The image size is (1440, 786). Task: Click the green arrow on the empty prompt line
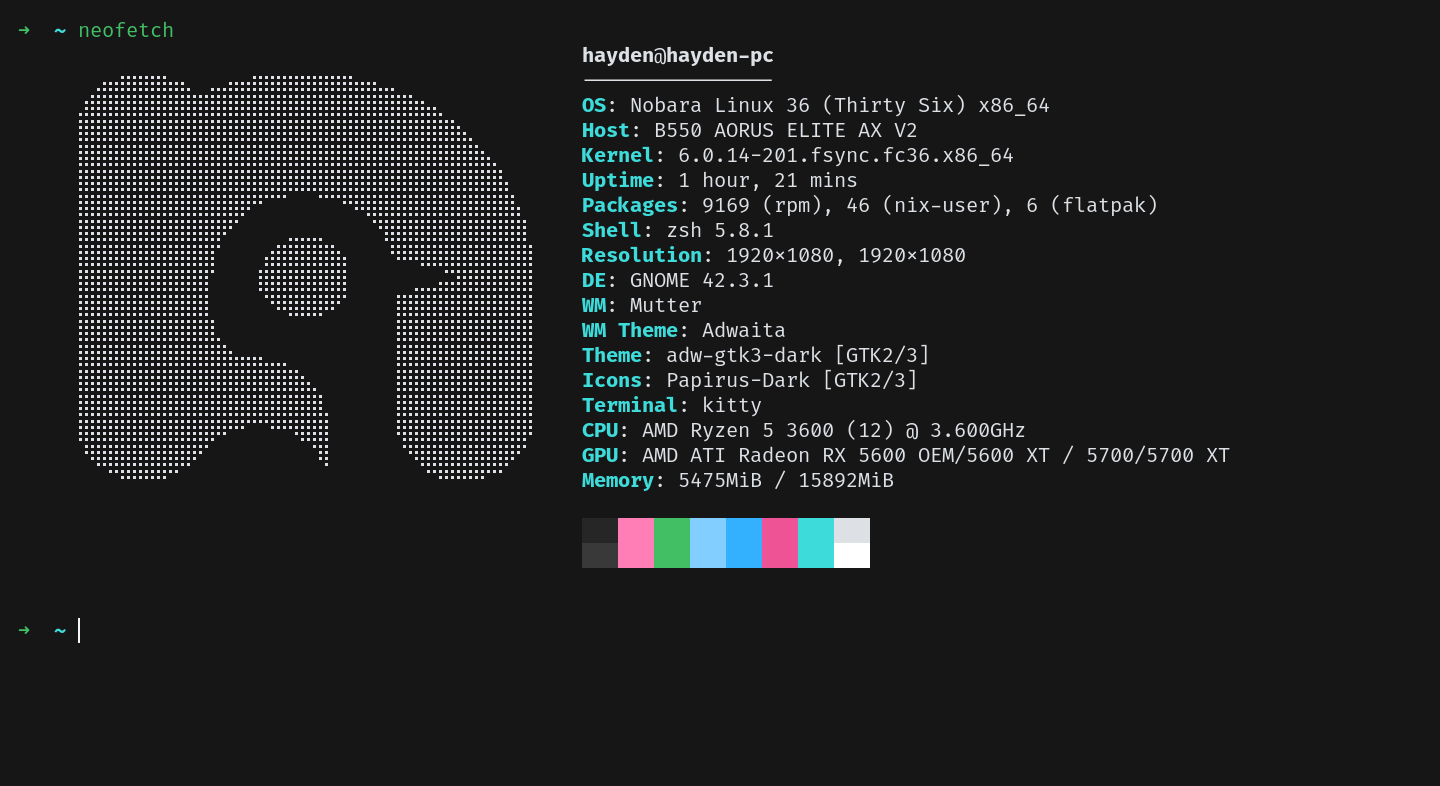[24, 630]
